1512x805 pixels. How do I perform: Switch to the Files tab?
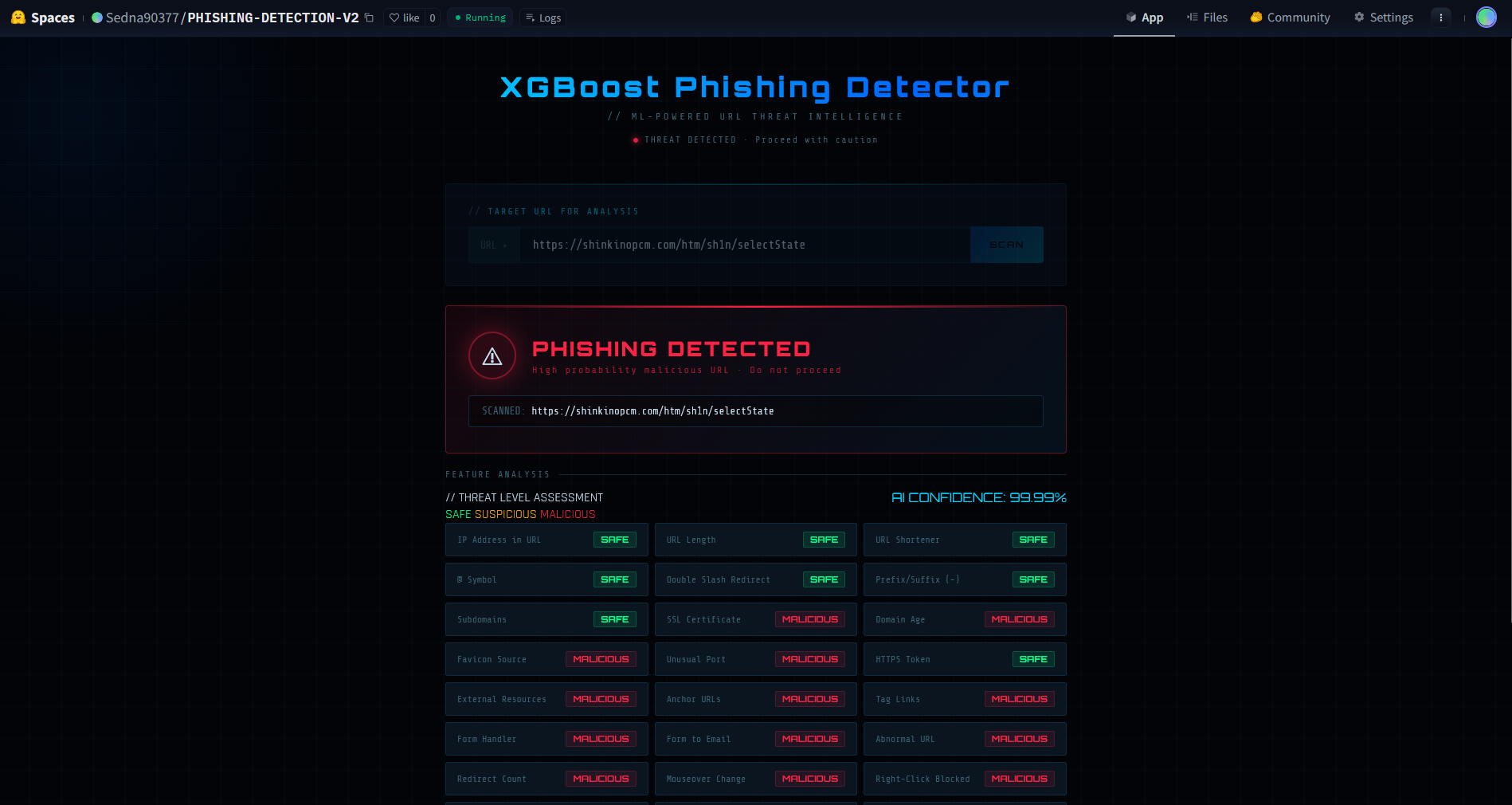(1207, 18)
